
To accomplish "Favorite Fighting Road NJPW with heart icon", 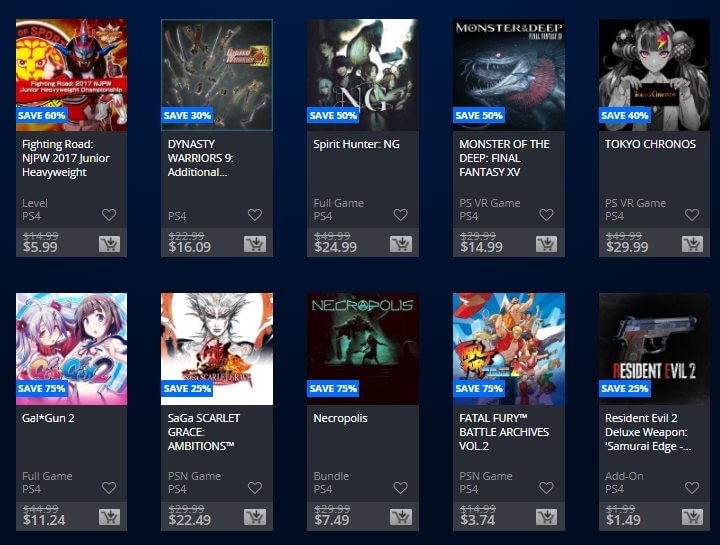I will tap(109, 214).
